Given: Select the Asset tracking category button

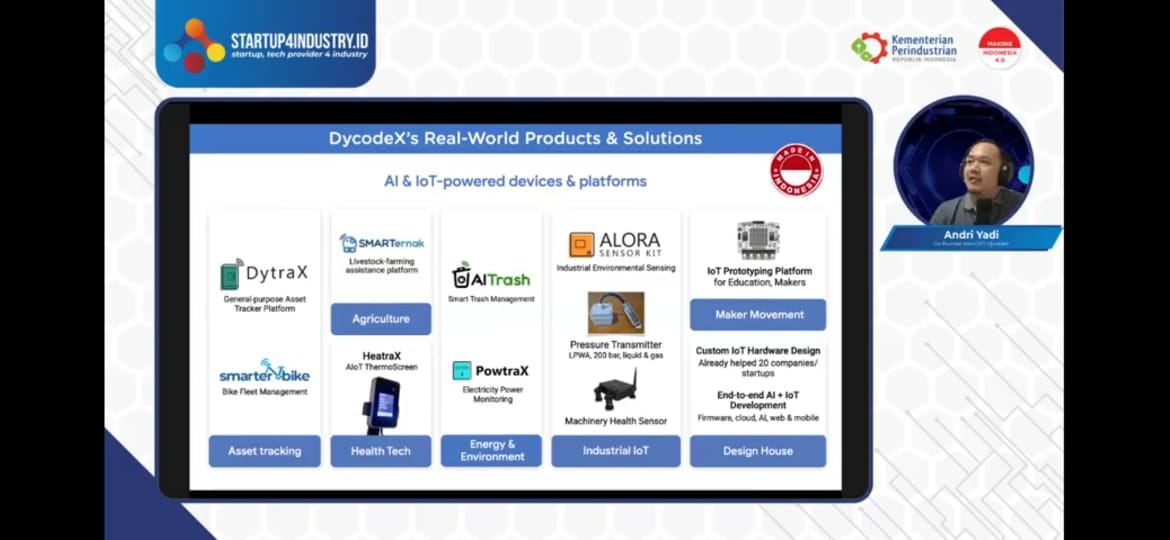Looking at the screenshot, I should tap(264, 451).
